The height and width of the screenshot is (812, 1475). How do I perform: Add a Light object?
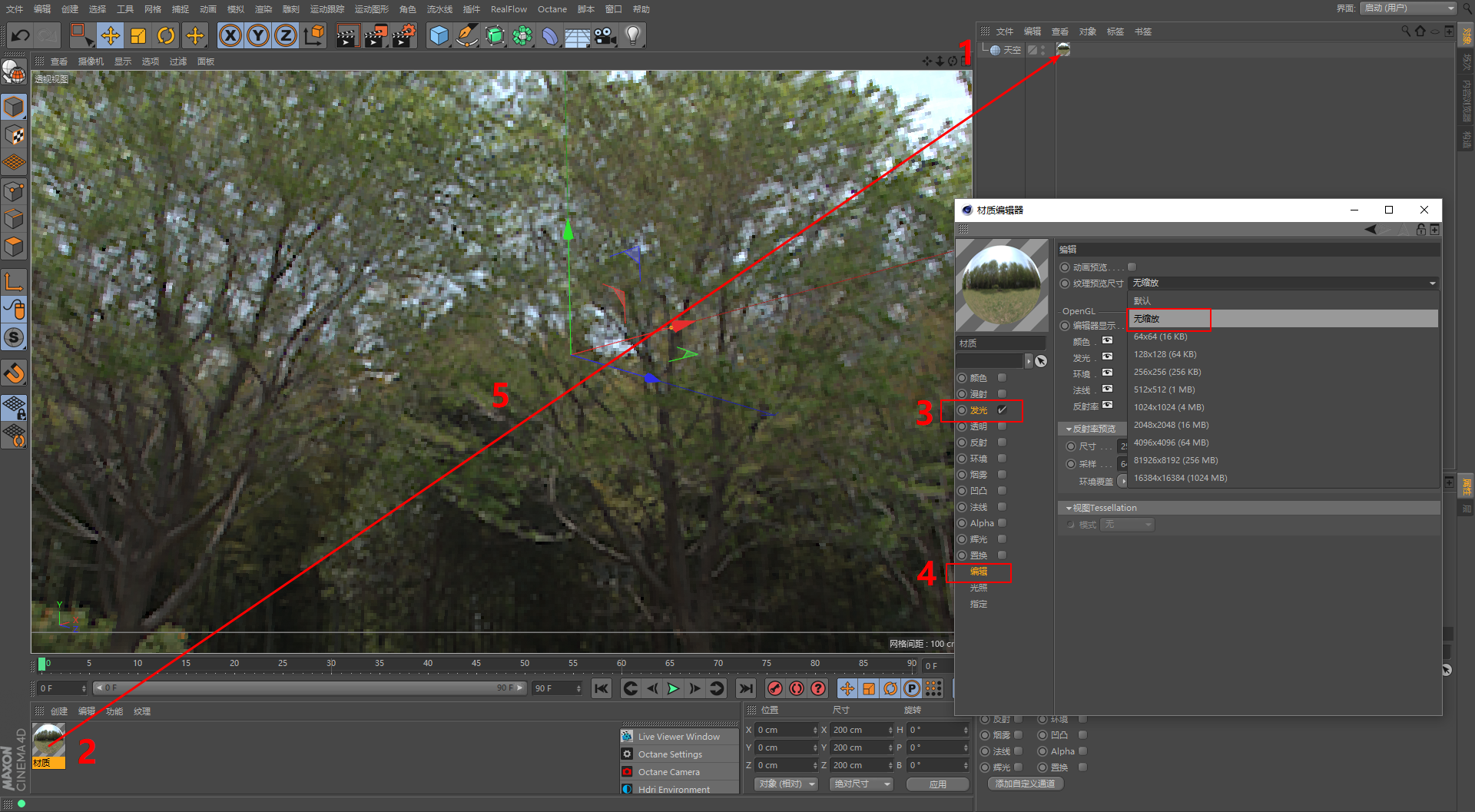[633, 35]
